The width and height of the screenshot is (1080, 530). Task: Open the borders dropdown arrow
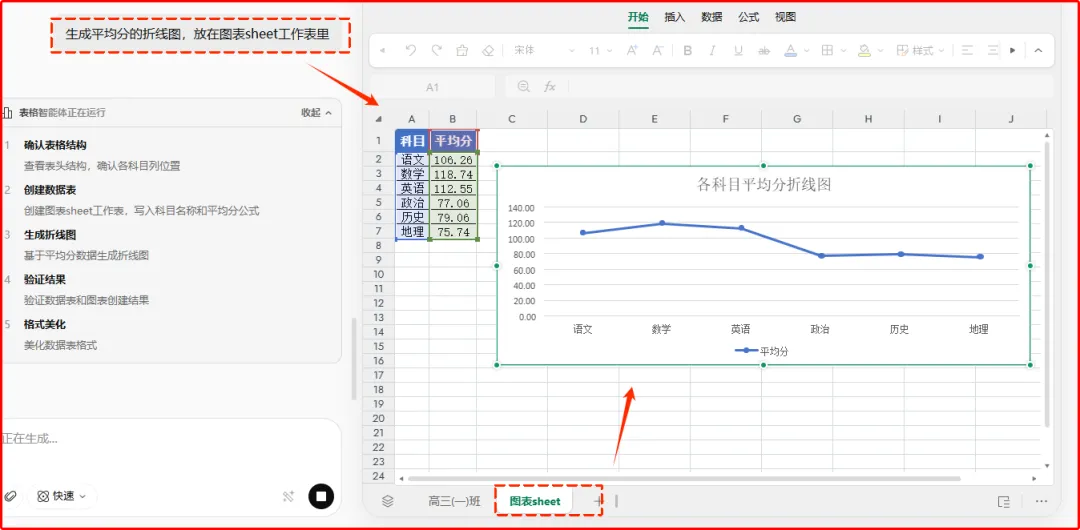pos(844,51)
